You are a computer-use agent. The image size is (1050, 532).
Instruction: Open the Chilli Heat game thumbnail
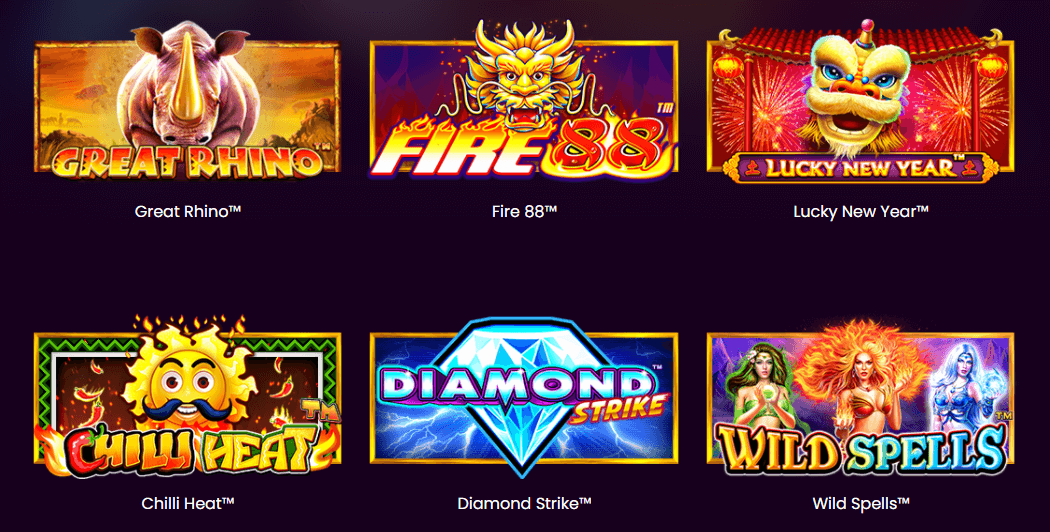[x=187, y=396]
